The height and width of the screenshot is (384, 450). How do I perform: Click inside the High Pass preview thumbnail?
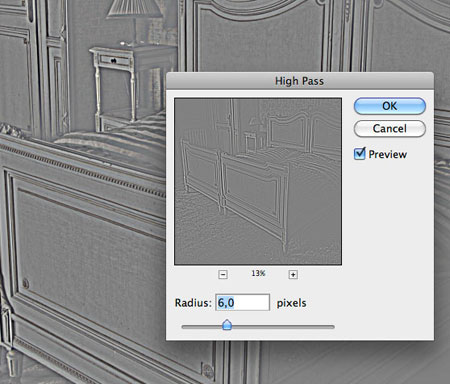[258, 181]
